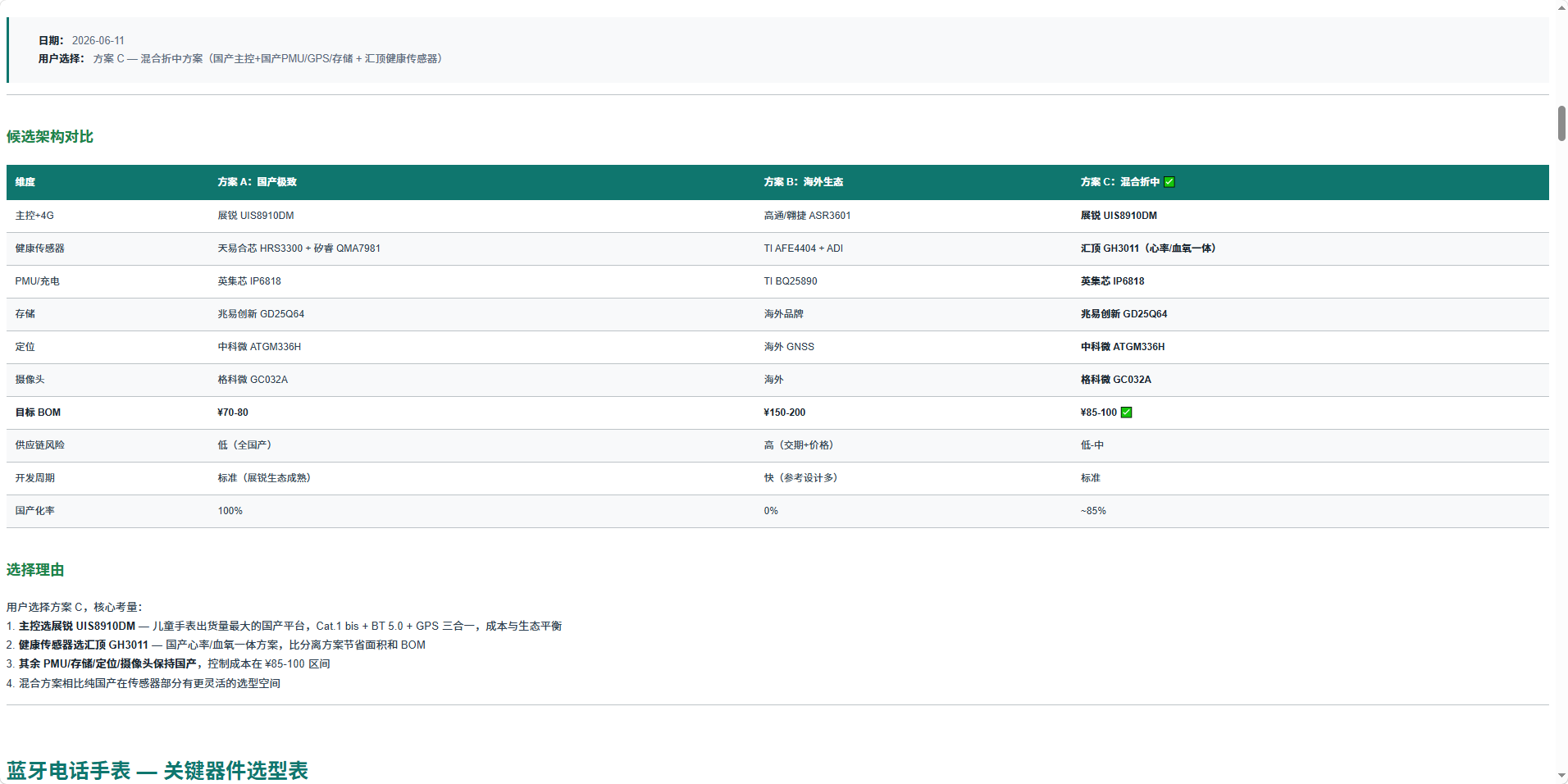Image resolution: width=1568 pixels, height=784 pixels.
Task: Click the ¥85-100 BOM value in the table
Action: [x=1099, y=413]
